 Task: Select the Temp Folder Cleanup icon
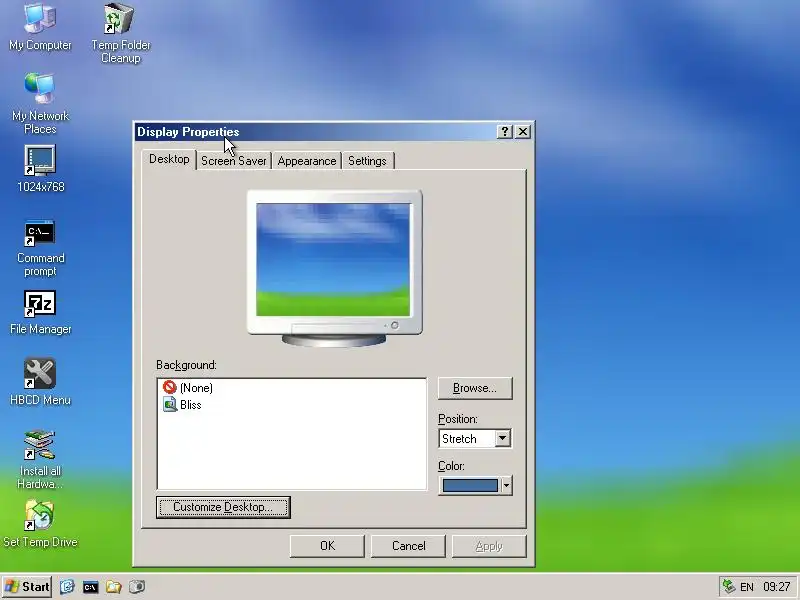click(120, 33)
